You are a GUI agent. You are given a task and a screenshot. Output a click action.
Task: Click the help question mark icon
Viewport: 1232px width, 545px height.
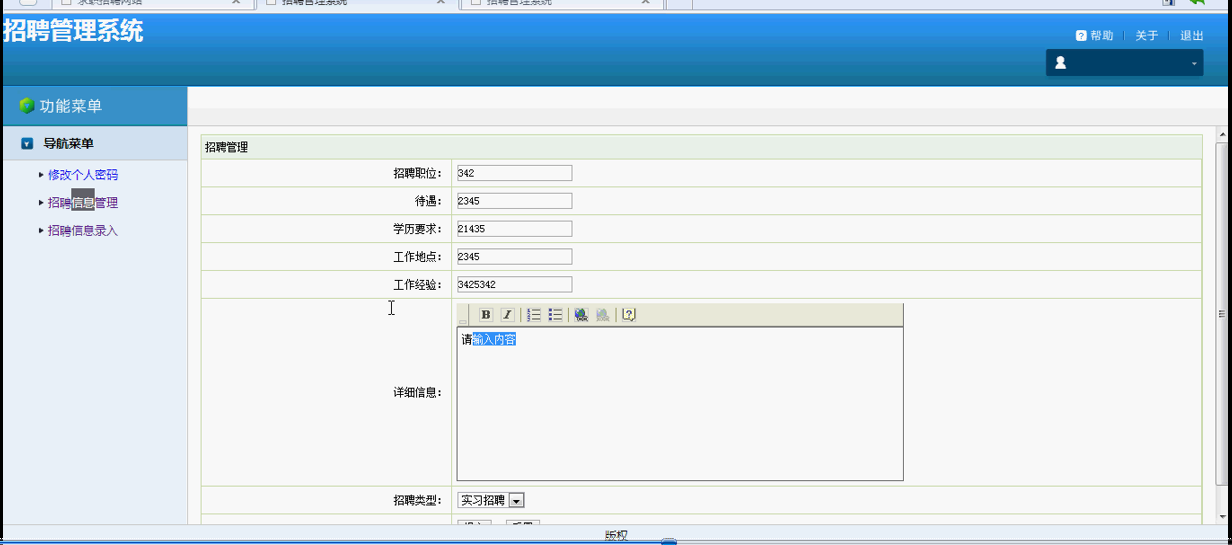pyautogui.click(x=1081, y=36)
